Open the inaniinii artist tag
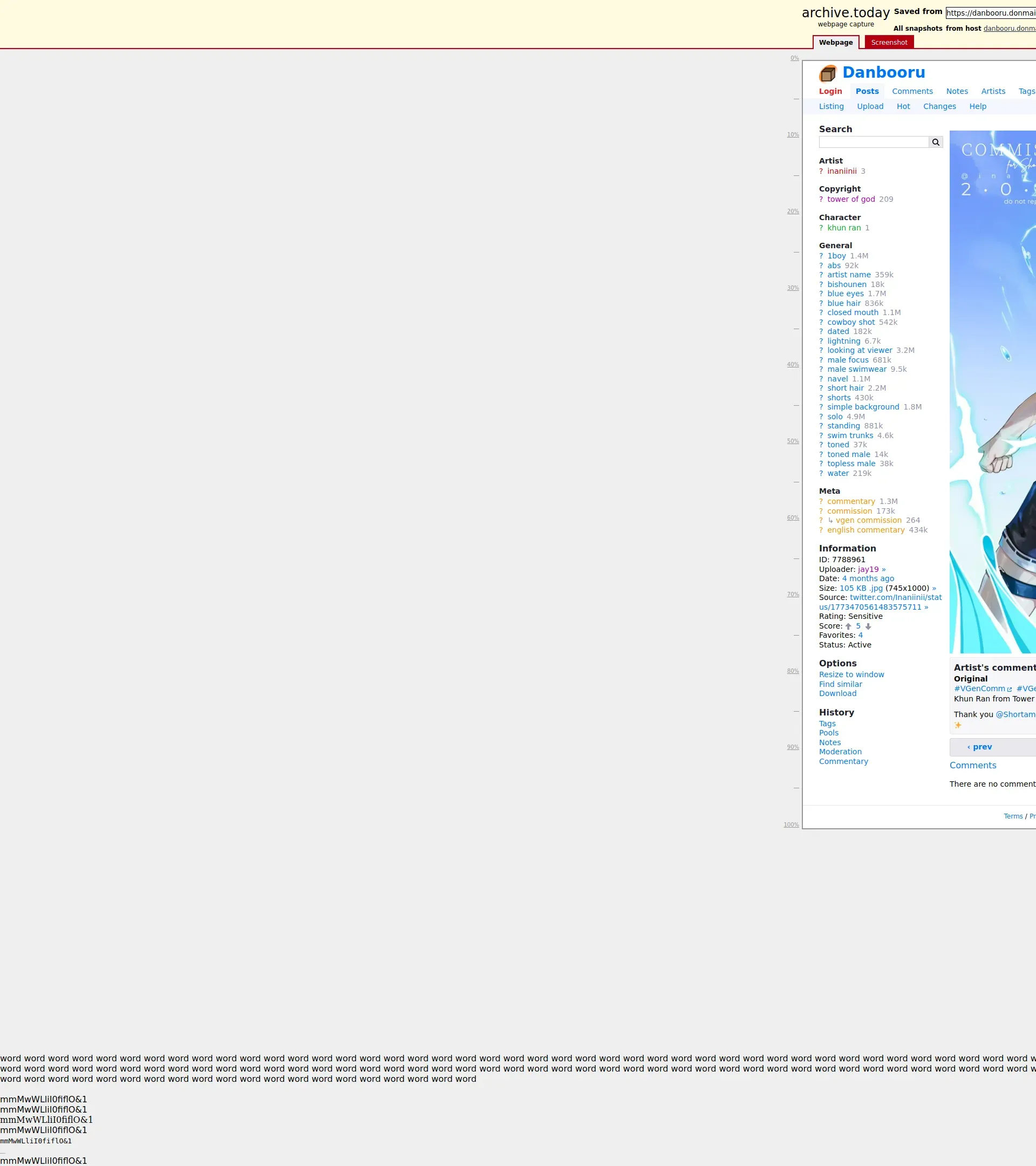This screenshot has width=1036, height=1166. pos(842,171)
